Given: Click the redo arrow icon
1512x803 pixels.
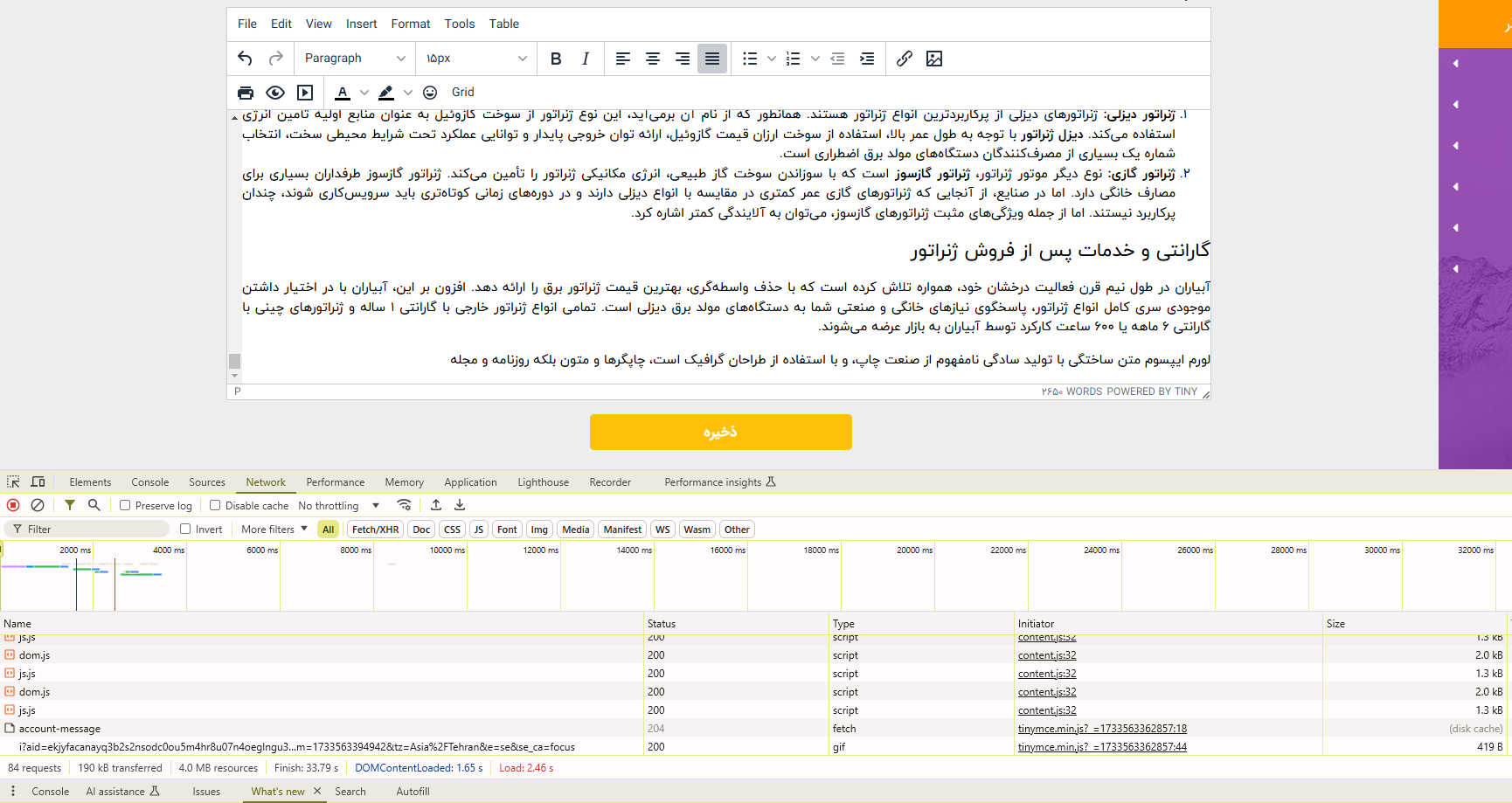Looking at the screenshot, I should pos(276,59).
